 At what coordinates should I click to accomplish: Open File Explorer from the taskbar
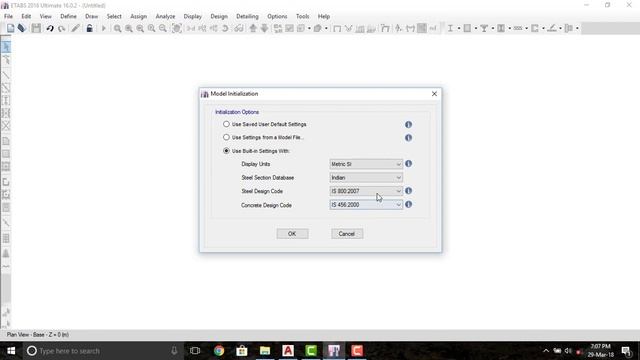(265, 351)
